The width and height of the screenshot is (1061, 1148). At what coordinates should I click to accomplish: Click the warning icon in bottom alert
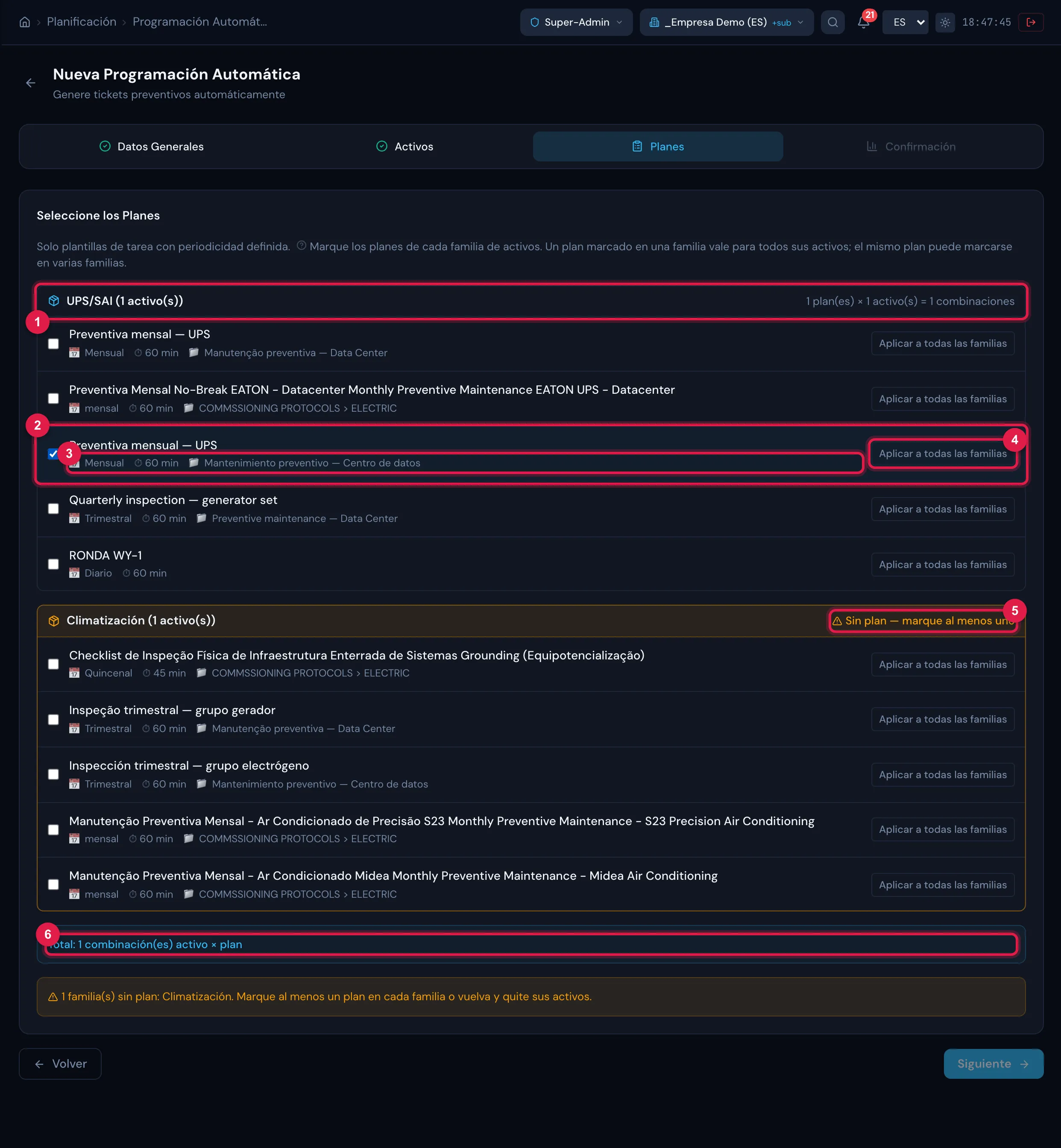(x=53, y=996)
